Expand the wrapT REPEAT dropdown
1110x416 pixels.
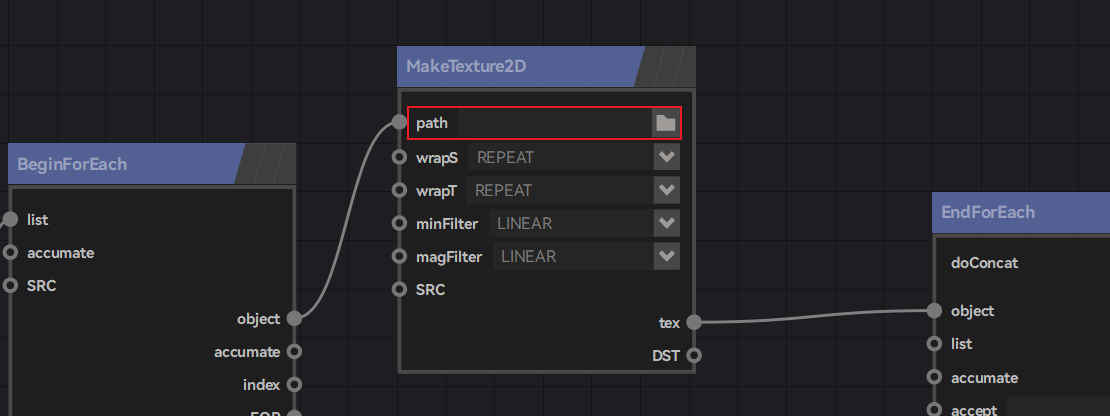click(666, 190)
